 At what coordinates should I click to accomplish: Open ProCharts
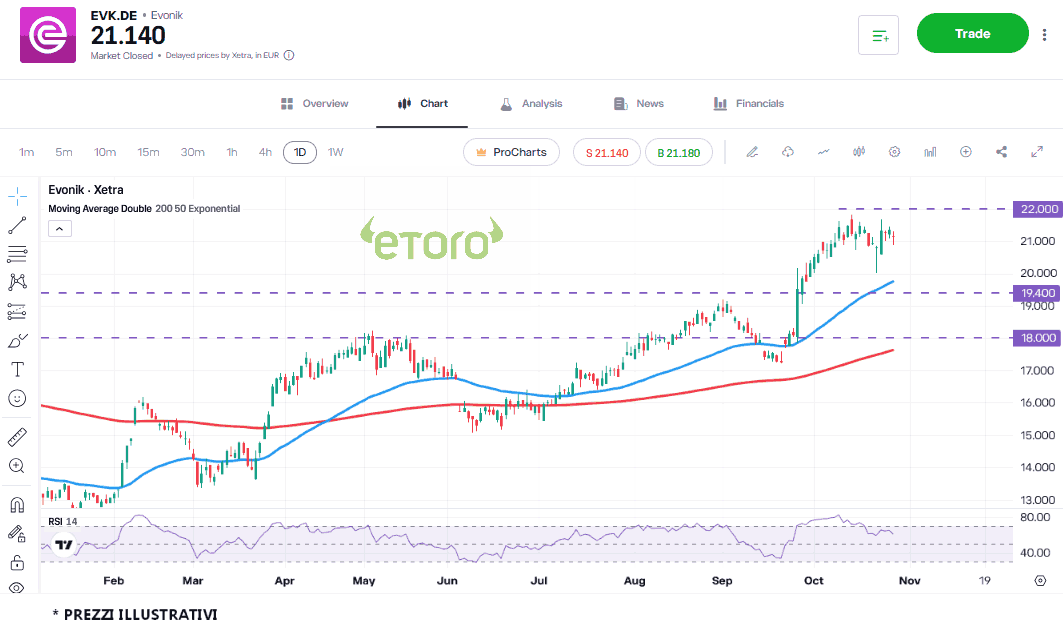coord(512,152)
